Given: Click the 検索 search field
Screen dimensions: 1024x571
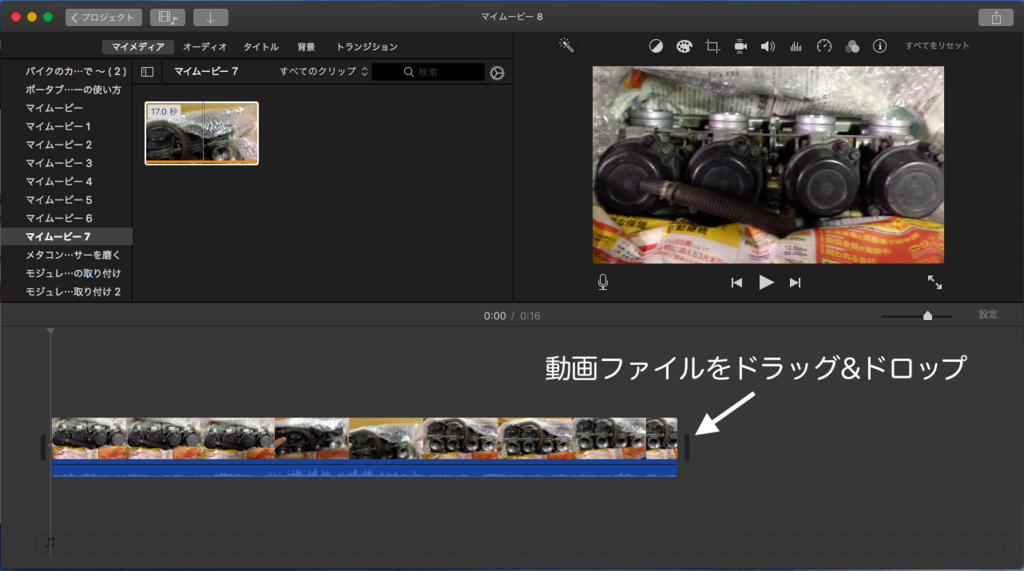Looking at the screenshot, I should pos(428,72).
